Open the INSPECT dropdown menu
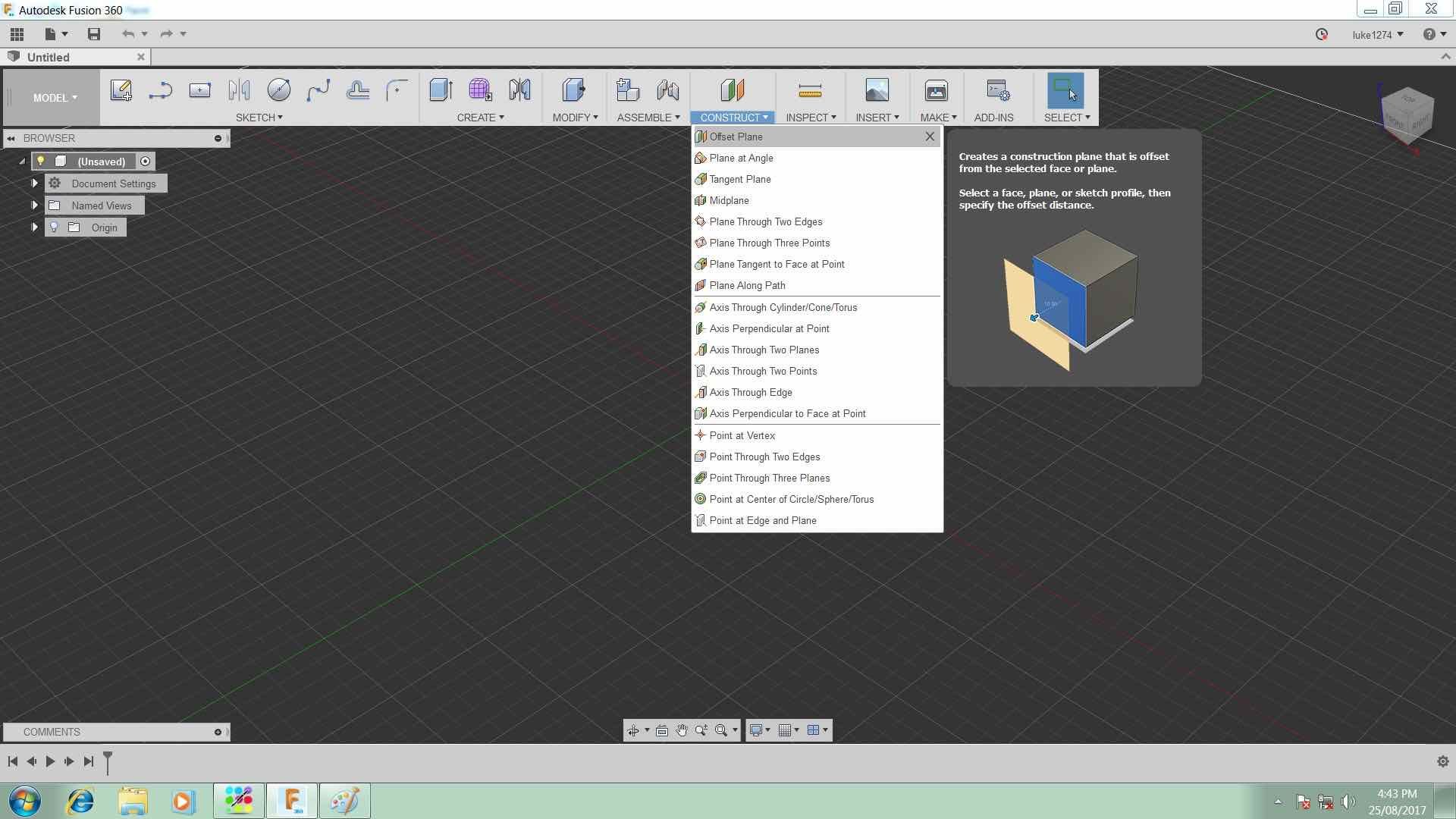1456x819 pixels. pos(811,118)
